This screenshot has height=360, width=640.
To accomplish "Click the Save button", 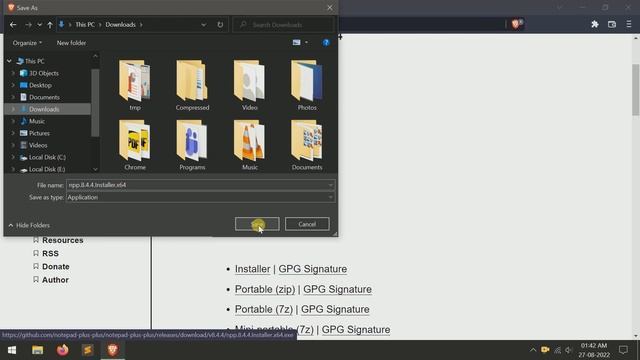I will [257, 224].
